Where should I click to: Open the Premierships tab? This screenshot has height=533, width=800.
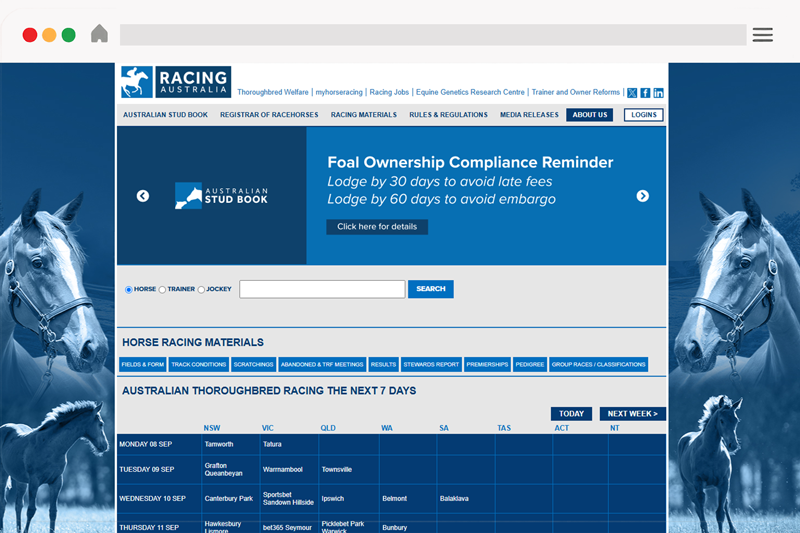pos(487,364)
